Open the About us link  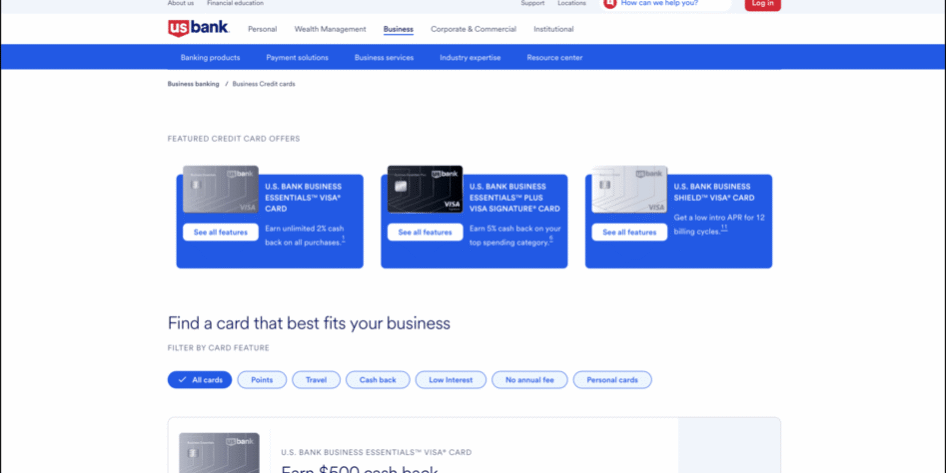(180, 3)
